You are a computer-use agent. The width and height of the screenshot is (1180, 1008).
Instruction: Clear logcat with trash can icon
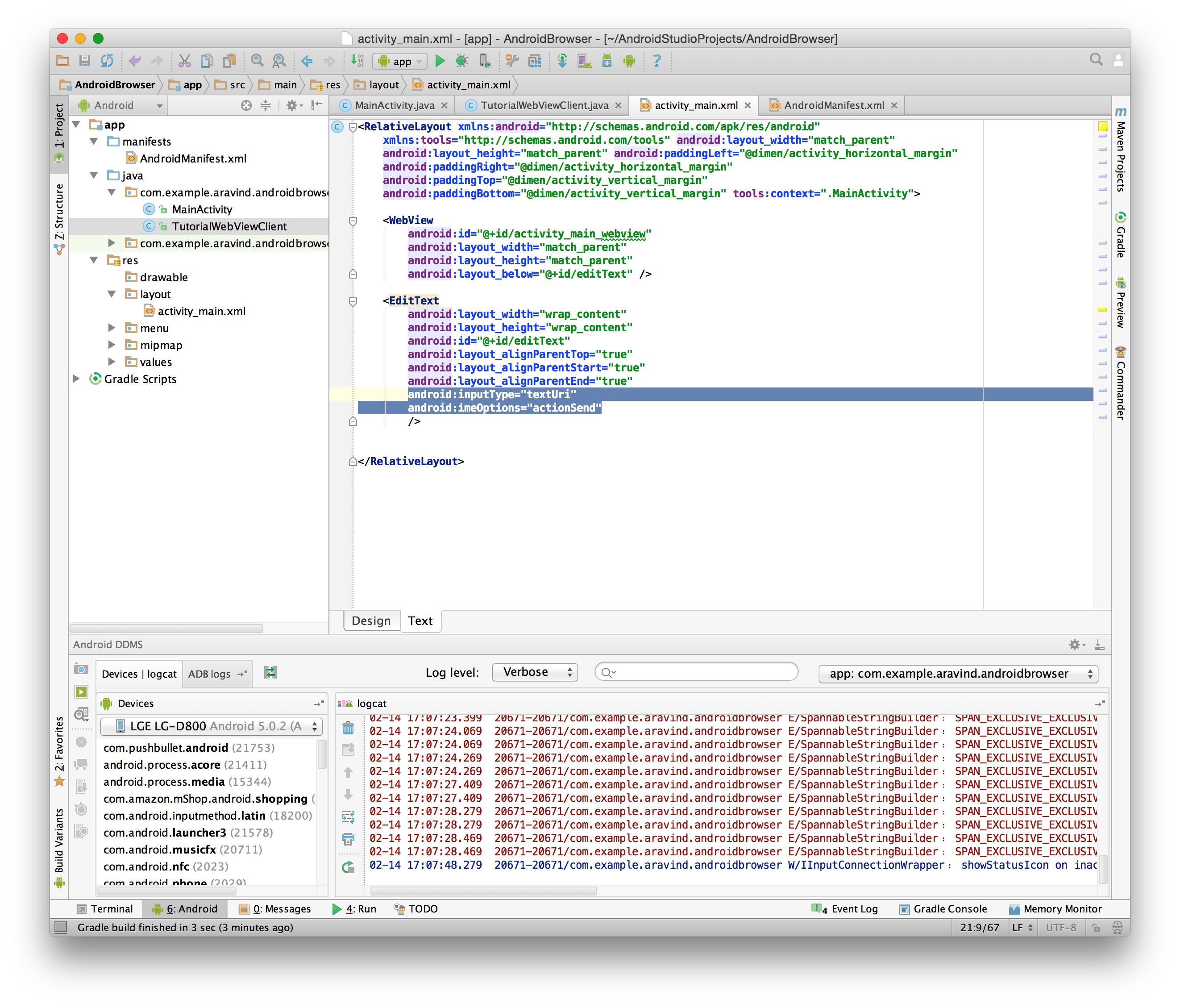click(x=348, y=728)
